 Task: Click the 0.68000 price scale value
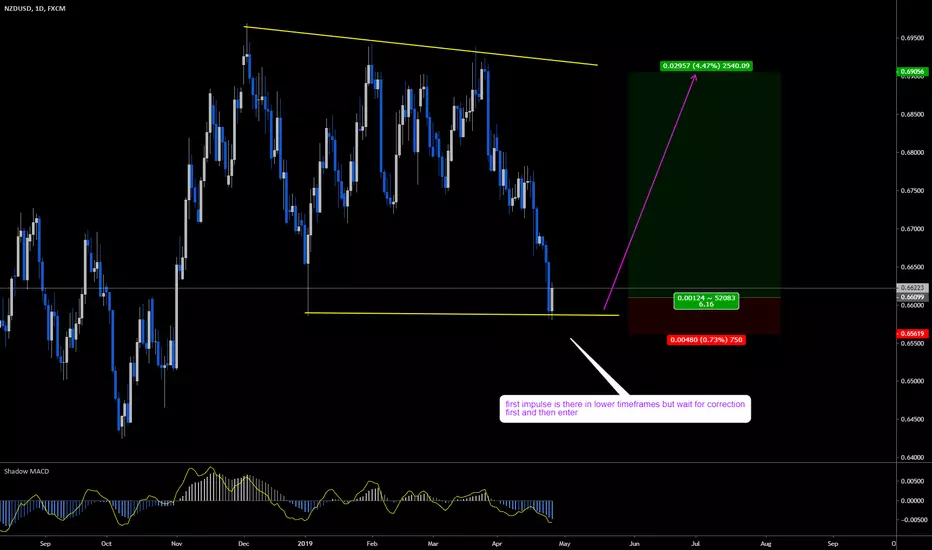click(913, 152)
